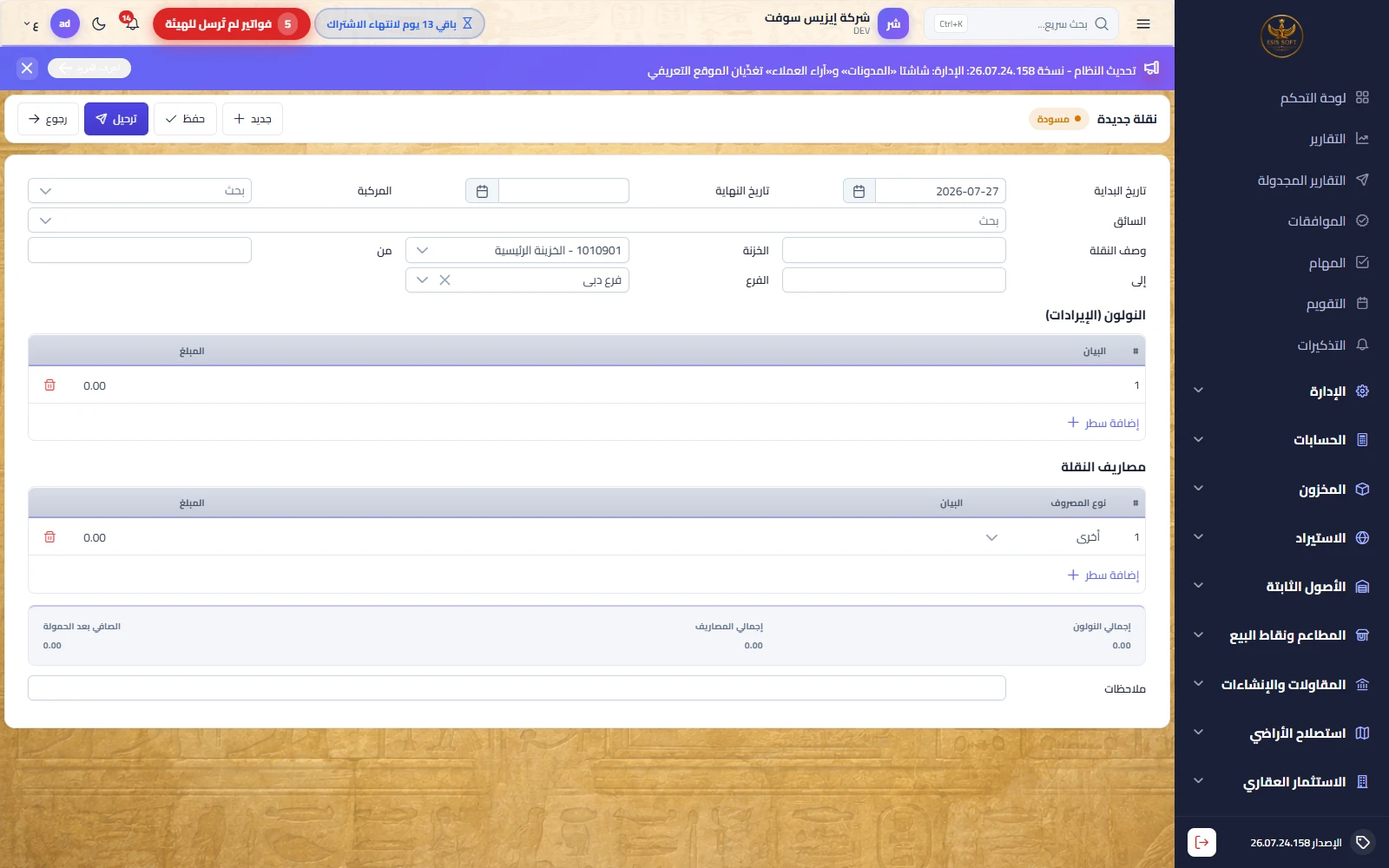The width and height of the screenshot is (1389, 868).
Task: Add a row to trip expenses table
Action: [1103, 575]
